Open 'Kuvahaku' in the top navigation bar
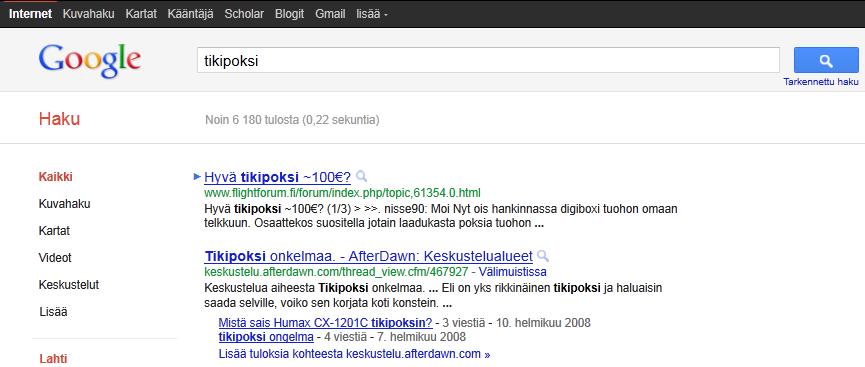Screen dimensions: 865x367 [x=88, y=14]
